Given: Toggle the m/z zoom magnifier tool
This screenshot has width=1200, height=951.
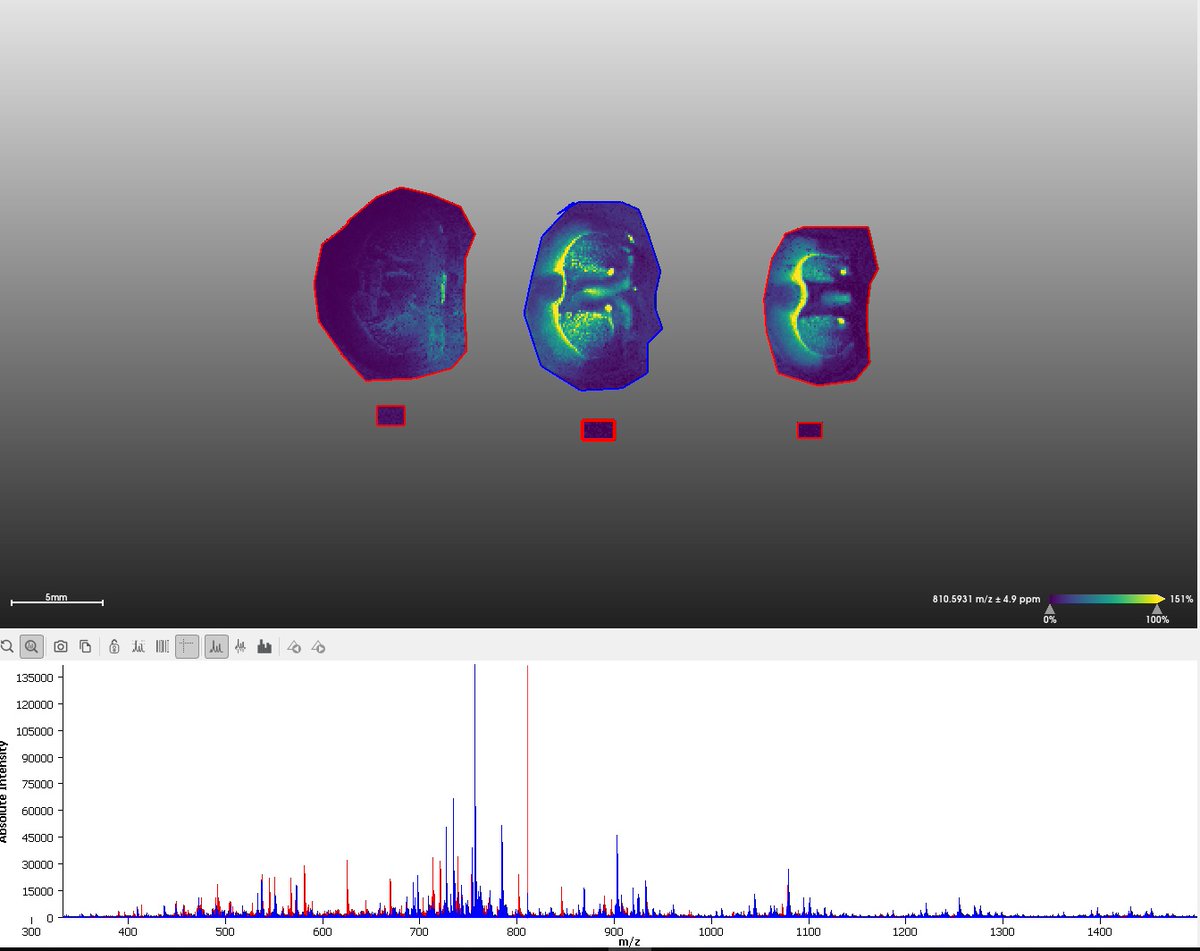Looking at the screenshot, I should pos(32,647).
